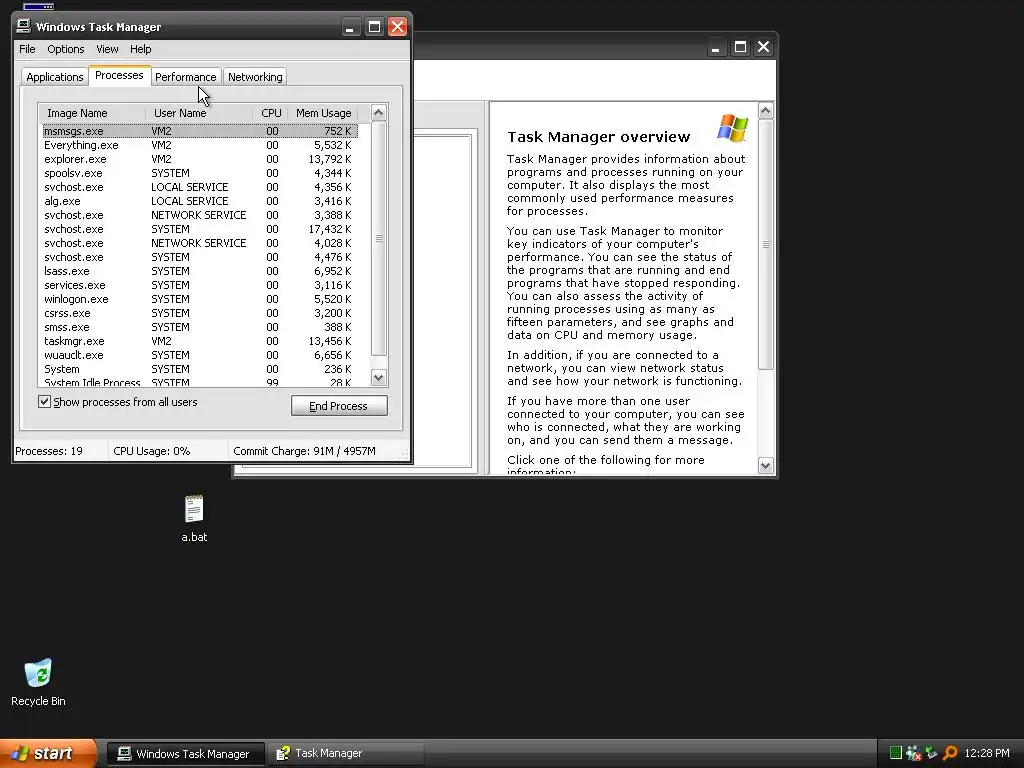Click Windows Task Manager taskbar button
The image size is (1024, 768).
click(x=185, y=754)
